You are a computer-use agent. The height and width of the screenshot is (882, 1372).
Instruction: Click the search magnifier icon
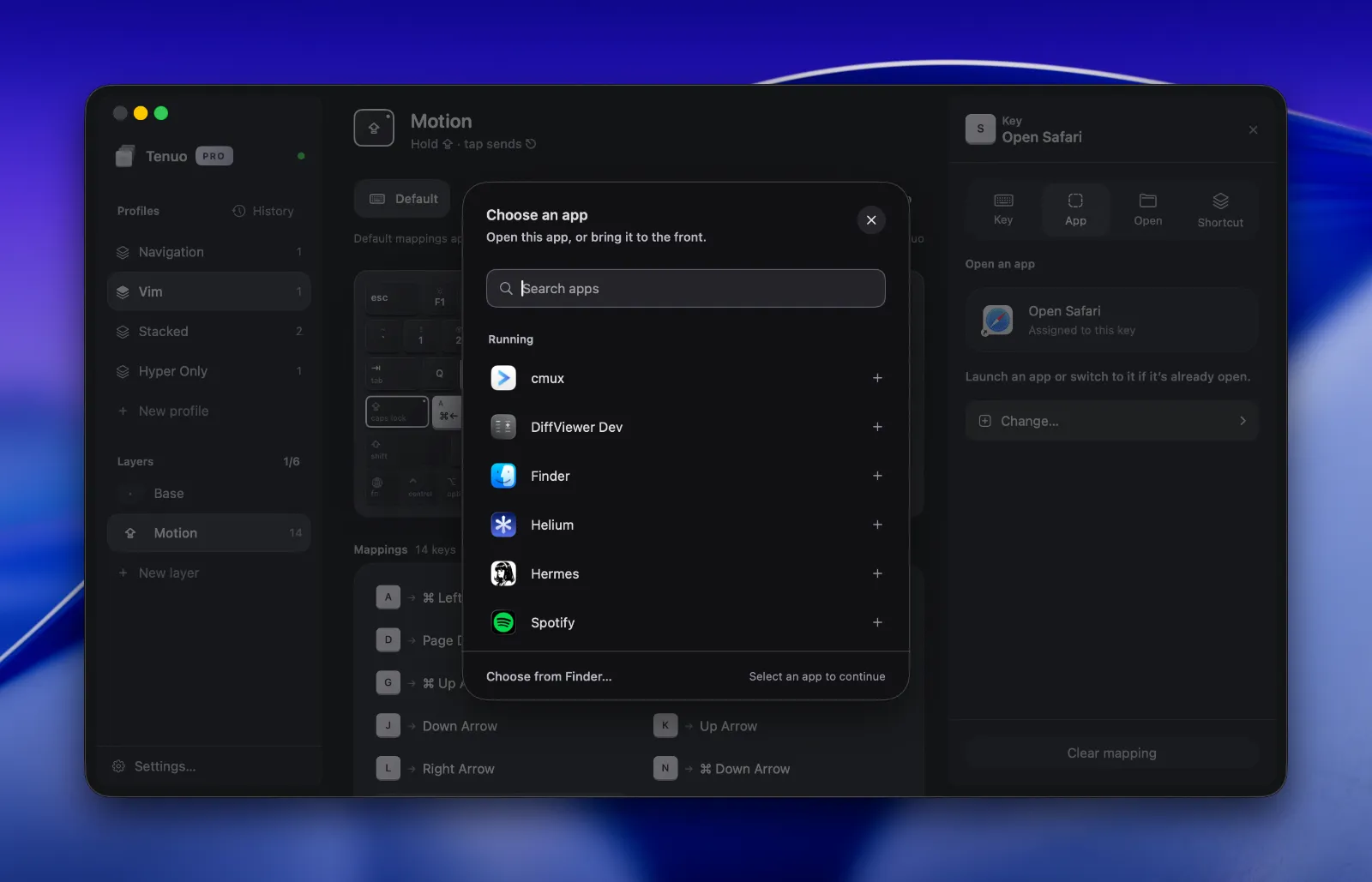(x=506, y=289)
